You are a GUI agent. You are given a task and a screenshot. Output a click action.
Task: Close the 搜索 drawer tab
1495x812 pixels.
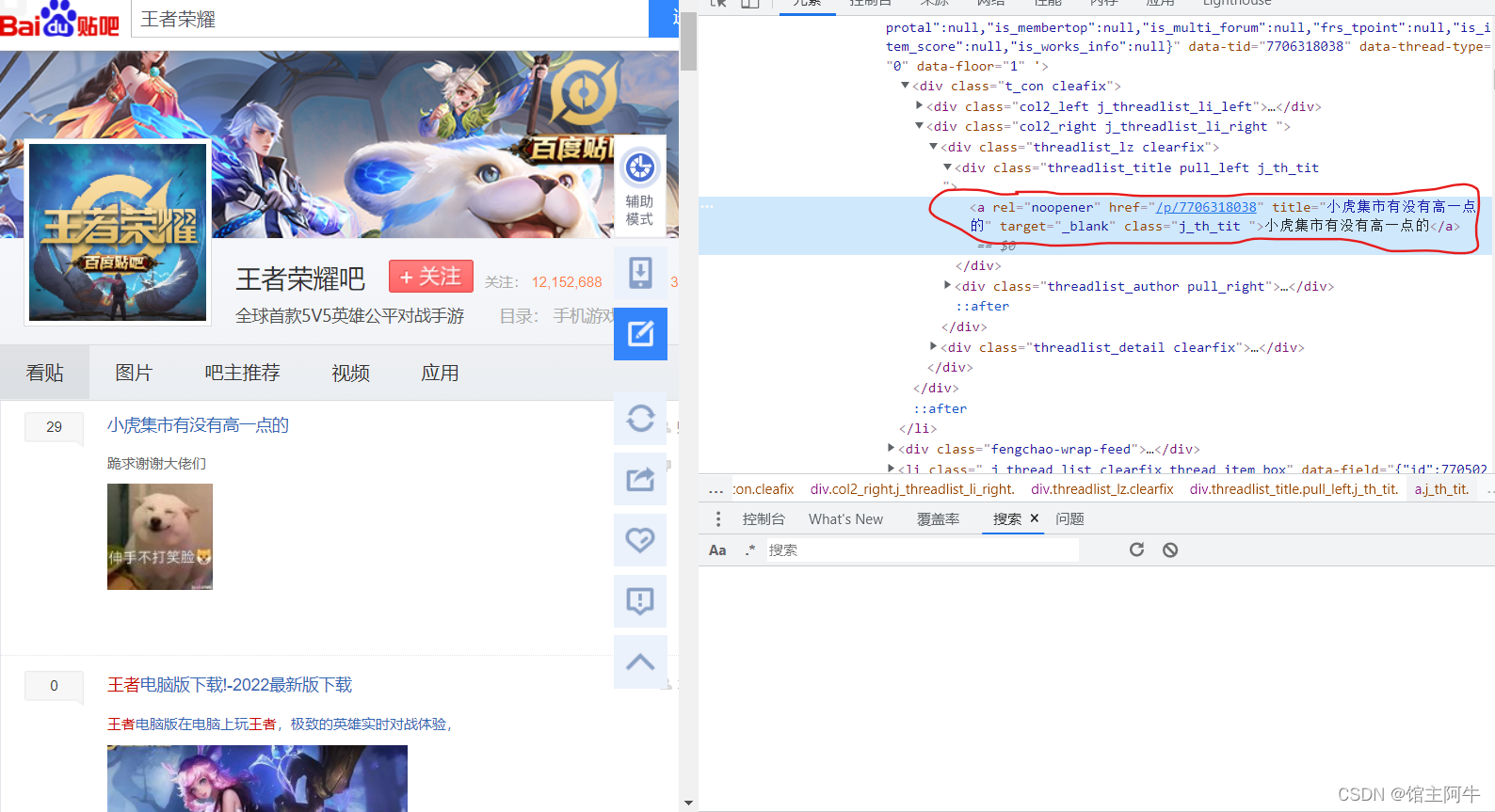click(x=1034, y=518)
